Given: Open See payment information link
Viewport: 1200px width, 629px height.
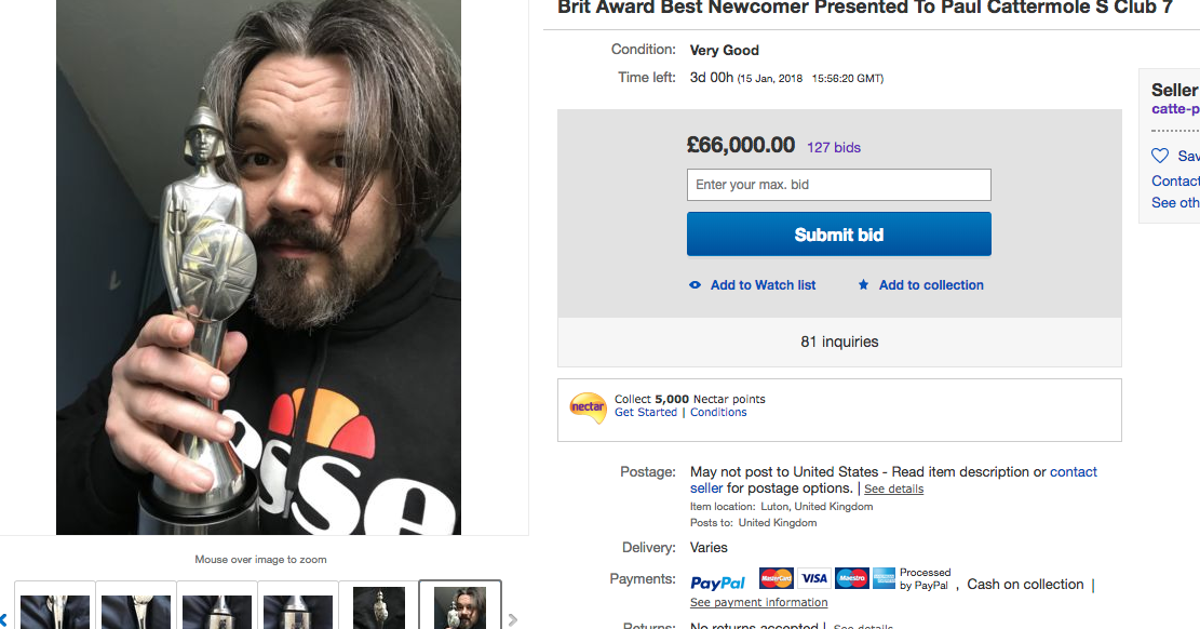Looking at the screenshot, I should (758, 601).
